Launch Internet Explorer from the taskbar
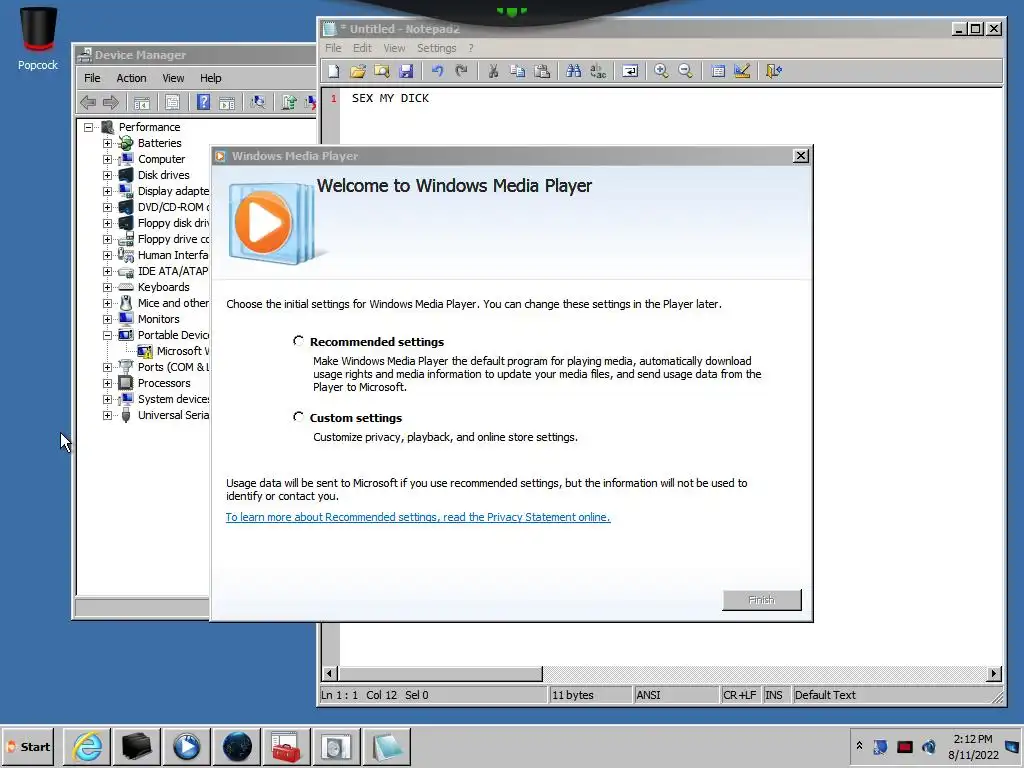This screenshot has width=1024, height=768. pos(87,746)
